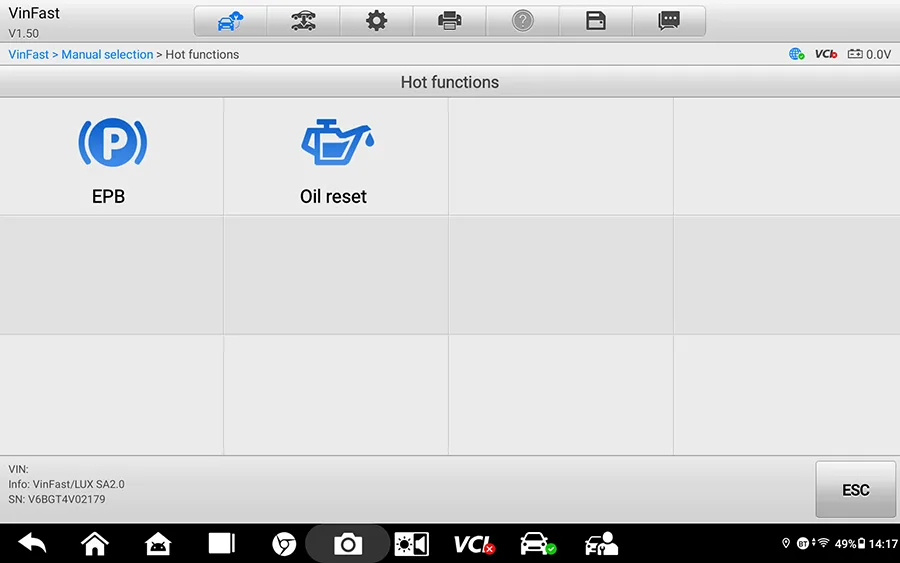Click the printer icon
This screenshot has height=563, width=900.
[449, 21]
